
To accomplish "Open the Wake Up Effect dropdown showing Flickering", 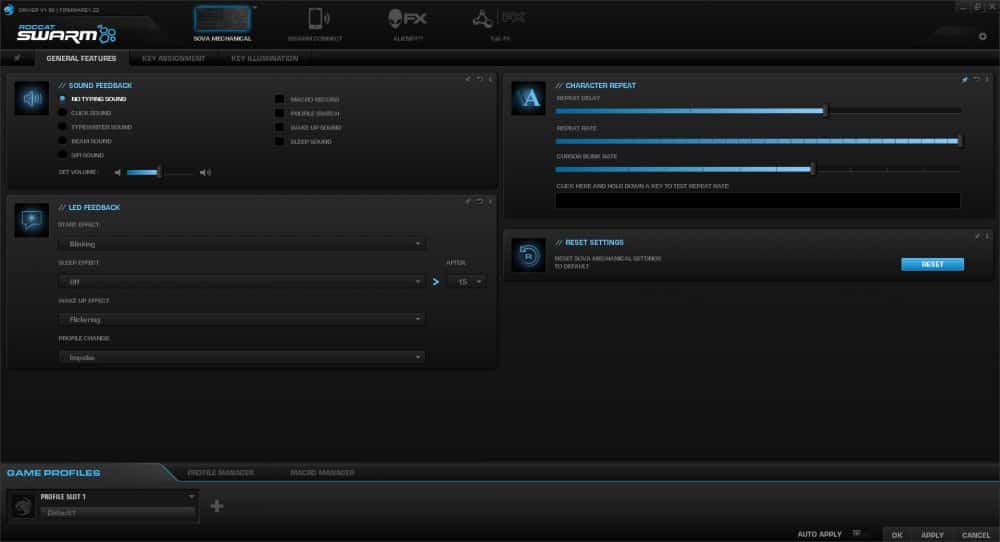I will coord(242,319).
